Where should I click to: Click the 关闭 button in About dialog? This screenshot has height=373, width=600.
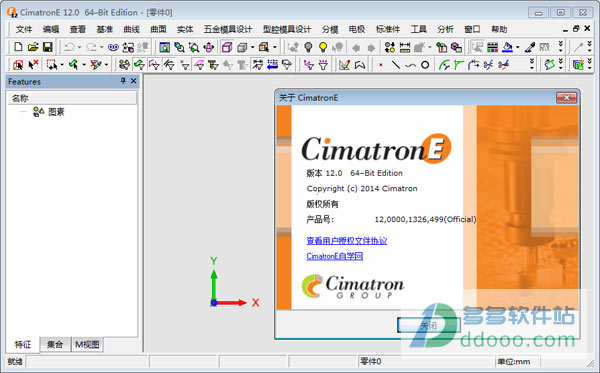coord(428,326)
